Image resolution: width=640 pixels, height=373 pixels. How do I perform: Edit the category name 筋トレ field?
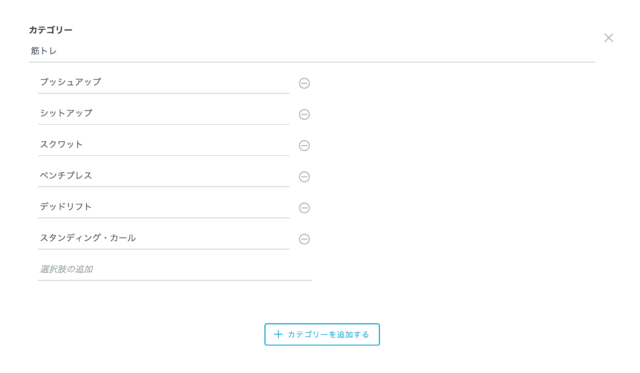tap(312, 51)
